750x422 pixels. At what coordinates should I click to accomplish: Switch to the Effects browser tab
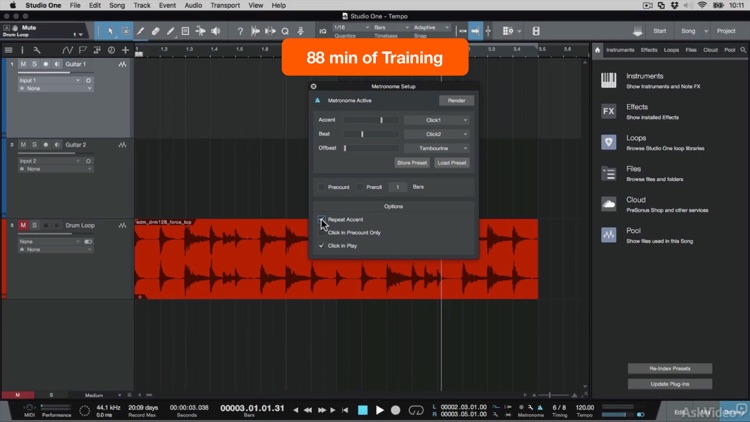pos(649,50)
